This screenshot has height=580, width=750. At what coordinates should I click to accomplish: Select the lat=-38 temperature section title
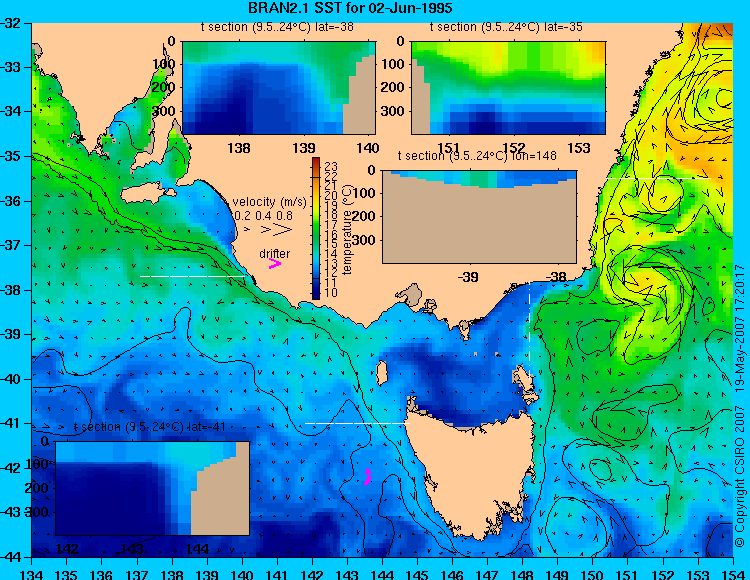277,27
